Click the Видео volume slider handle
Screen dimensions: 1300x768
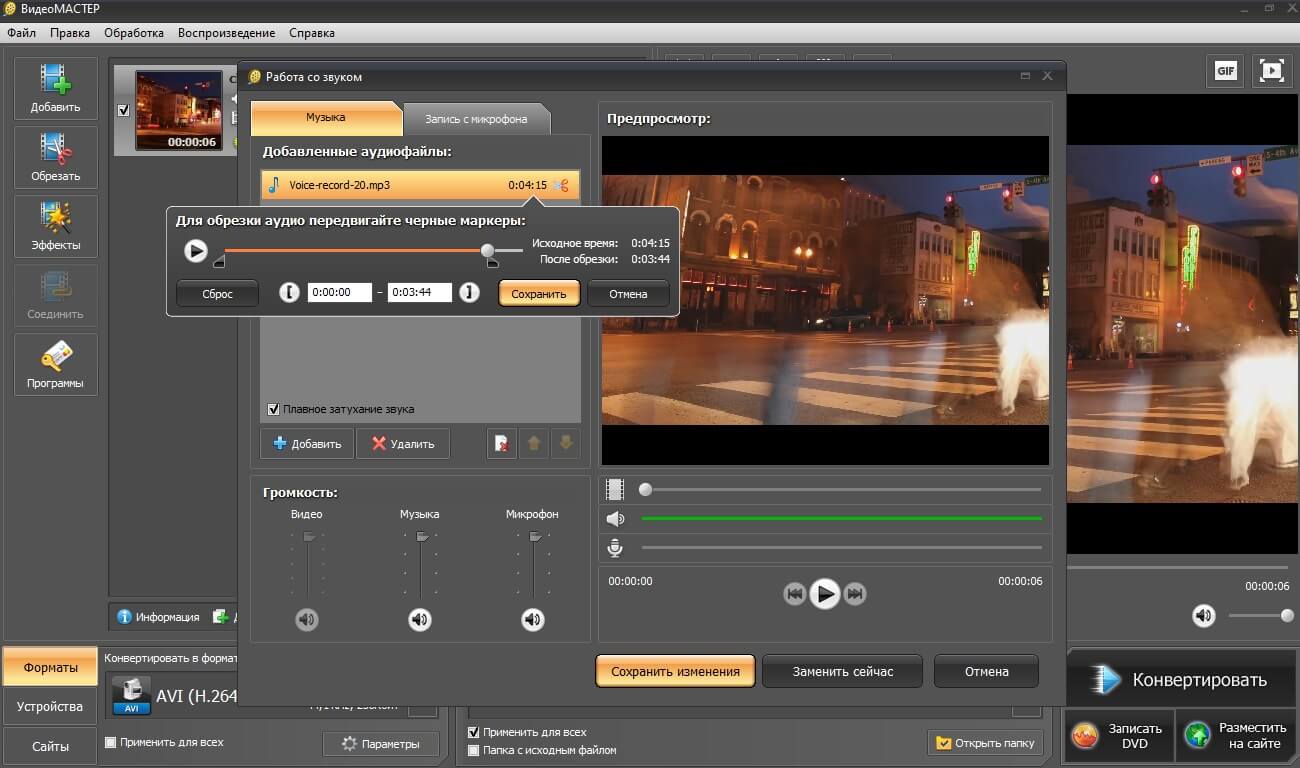pyautogui.click(x=310, y=537)
